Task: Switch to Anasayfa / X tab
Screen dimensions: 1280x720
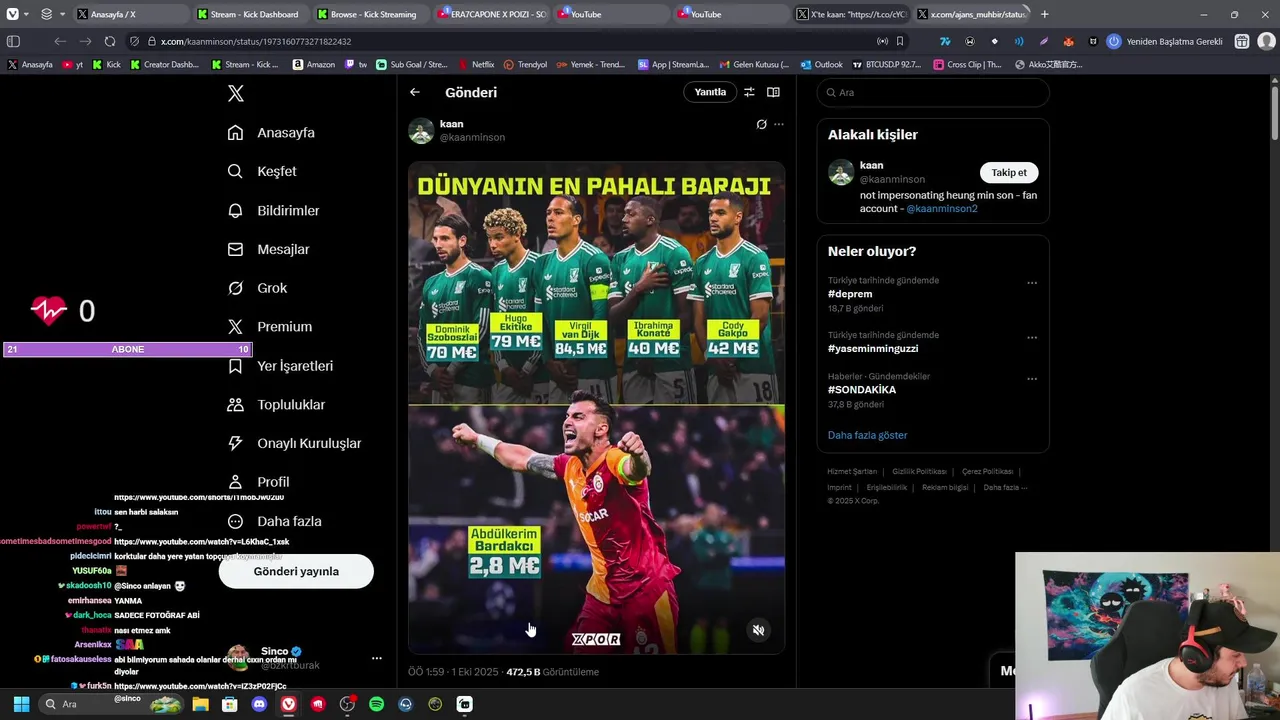Action: click(130, 14)
